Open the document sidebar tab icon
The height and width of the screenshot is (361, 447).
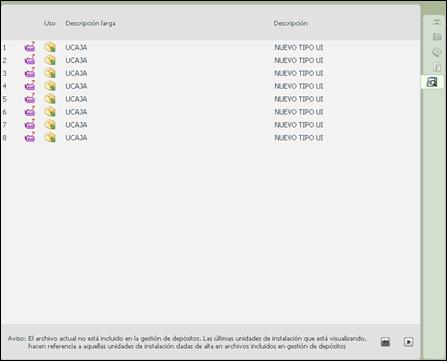(x=437, y=67)
